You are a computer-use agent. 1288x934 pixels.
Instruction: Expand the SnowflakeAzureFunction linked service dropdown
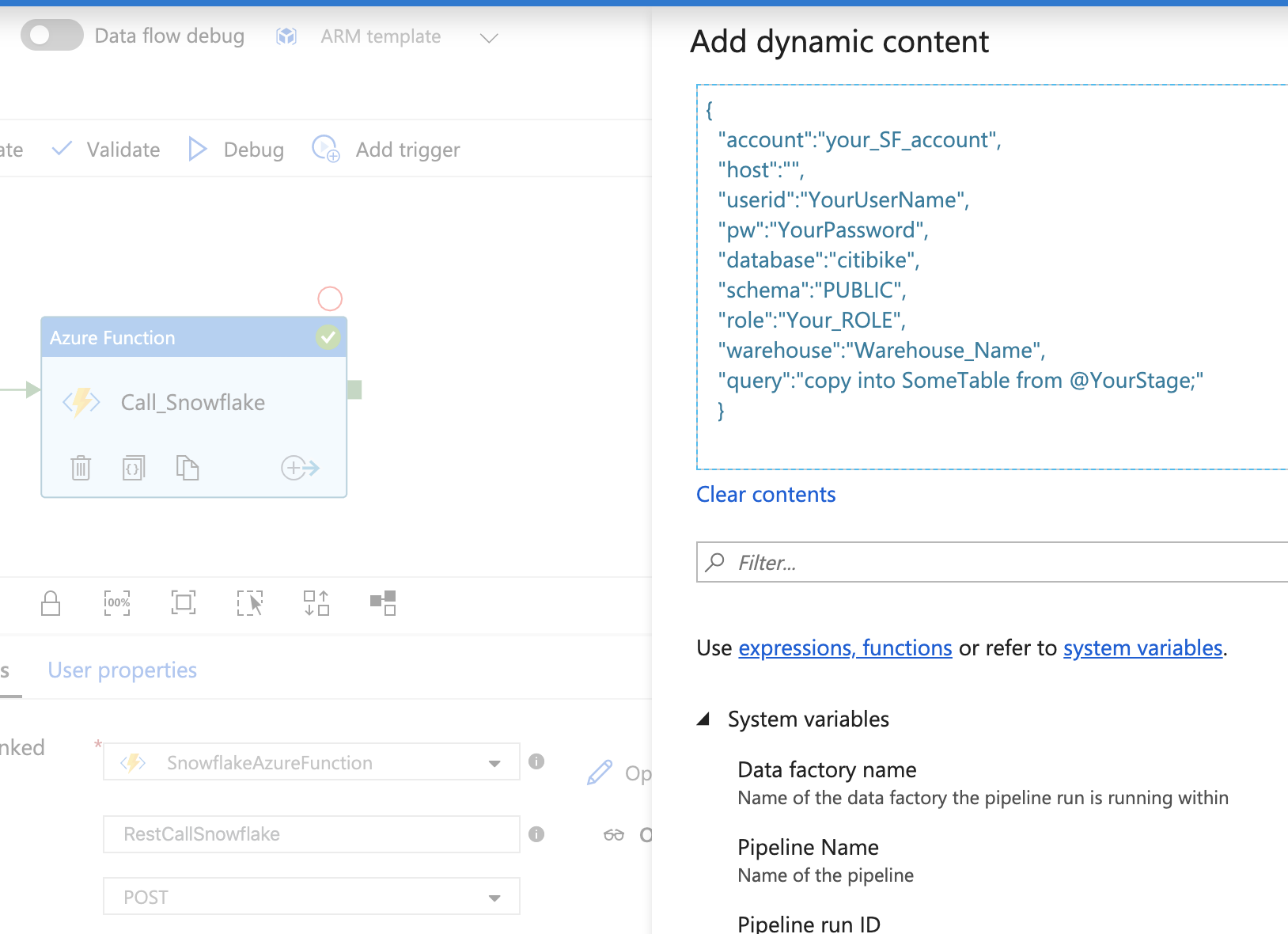pyautogui.click(x=494, y=763)
